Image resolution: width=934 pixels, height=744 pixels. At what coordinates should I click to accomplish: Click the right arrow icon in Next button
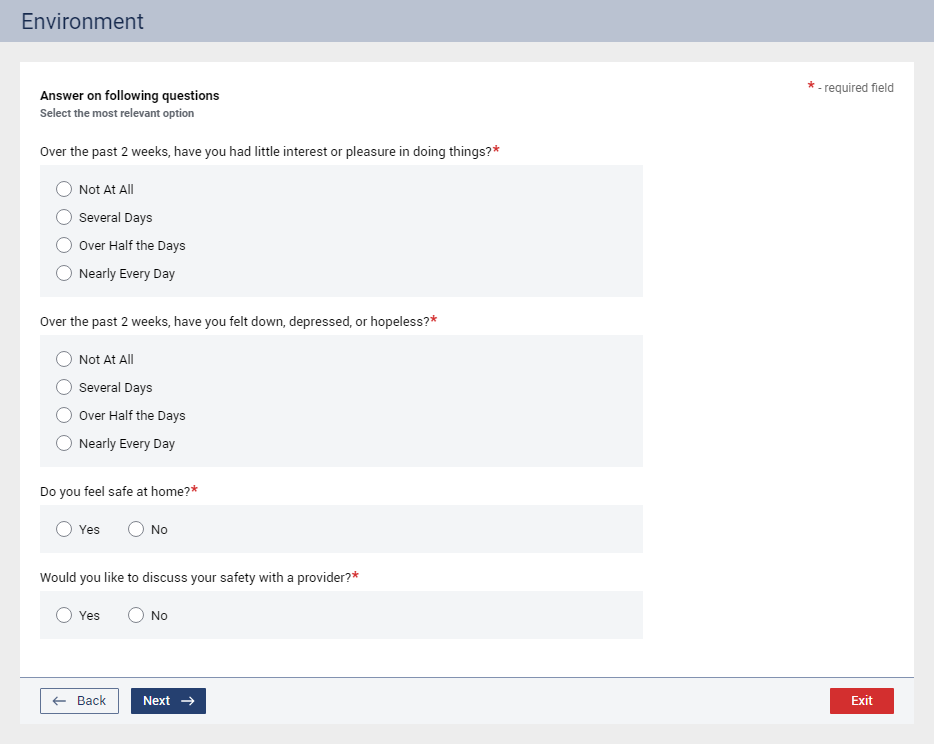(x=187, y=701)
